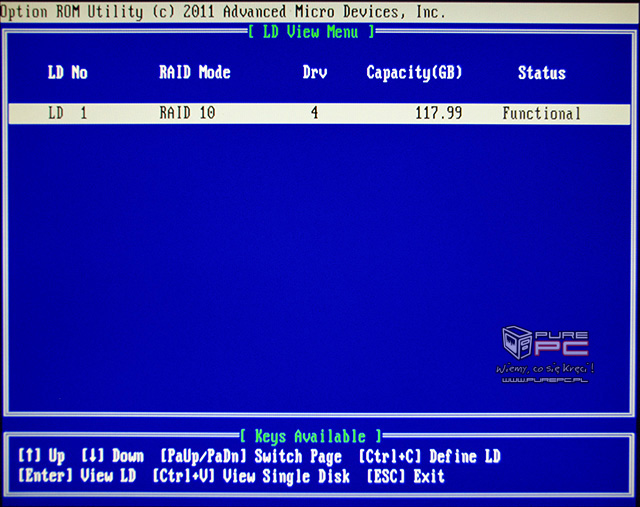The width and height of the screenshot is (640, 507).
Task: Click the '[↓] Down' key hint
Action: coord(113,456)
